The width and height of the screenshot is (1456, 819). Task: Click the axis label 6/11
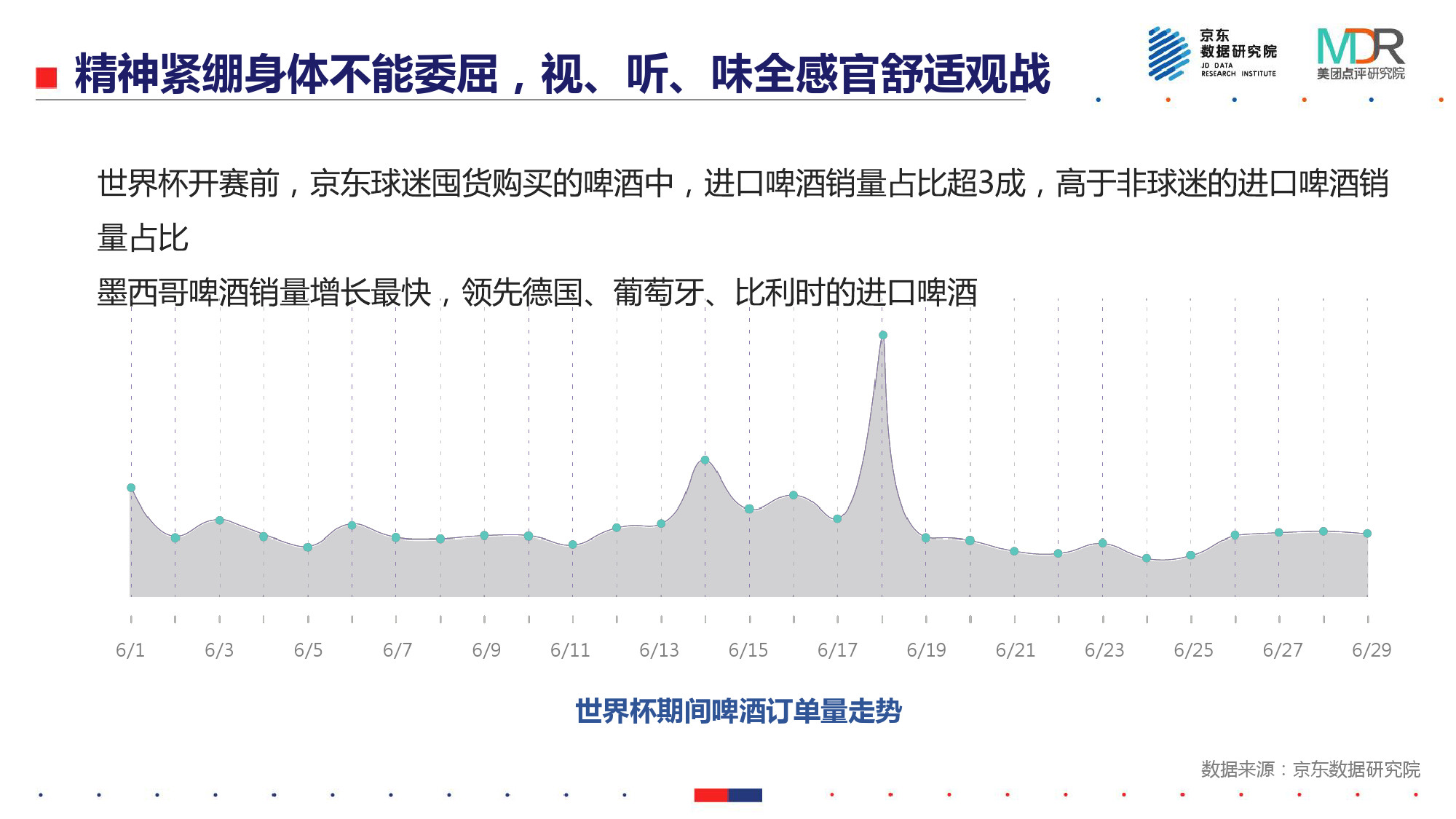click(x=570, y=650)
